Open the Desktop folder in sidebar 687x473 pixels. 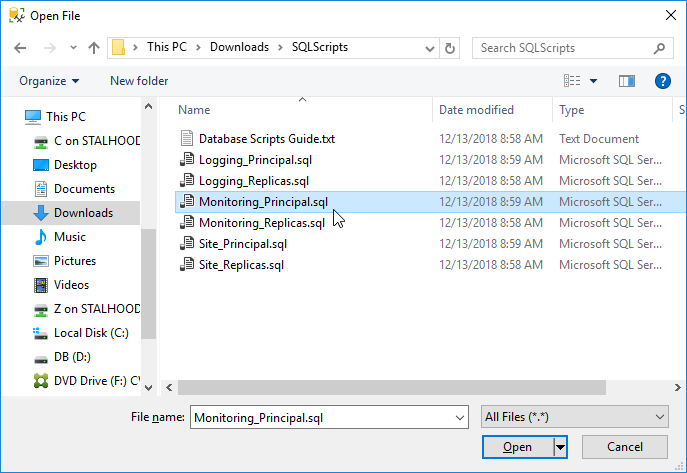coord(75,165)
